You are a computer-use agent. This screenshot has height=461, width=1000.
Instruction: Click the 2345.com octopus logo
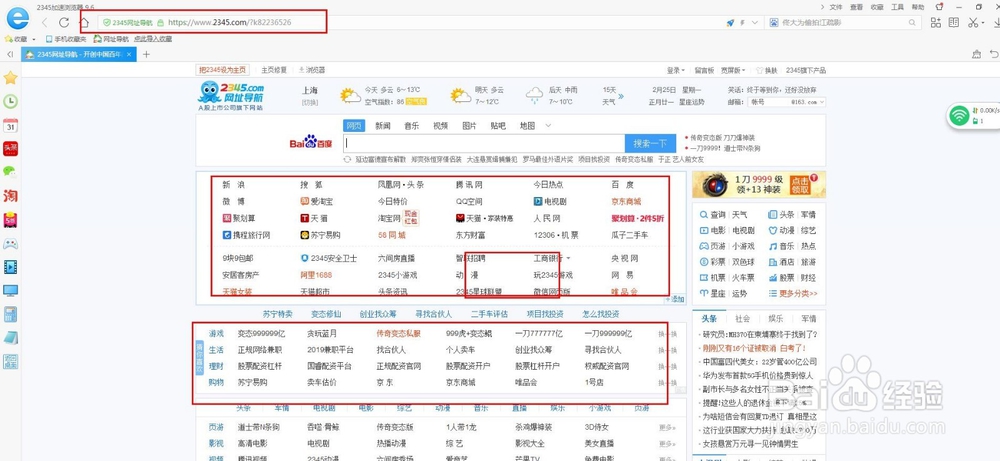pos(231,94)
